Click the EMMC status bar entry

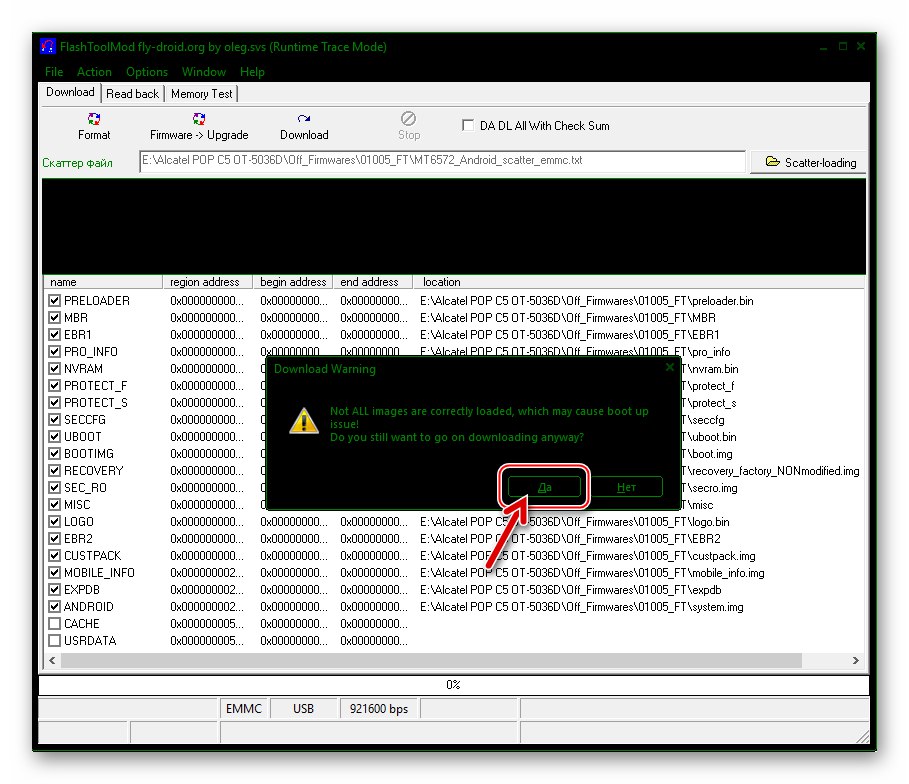[x=243, y=709]
